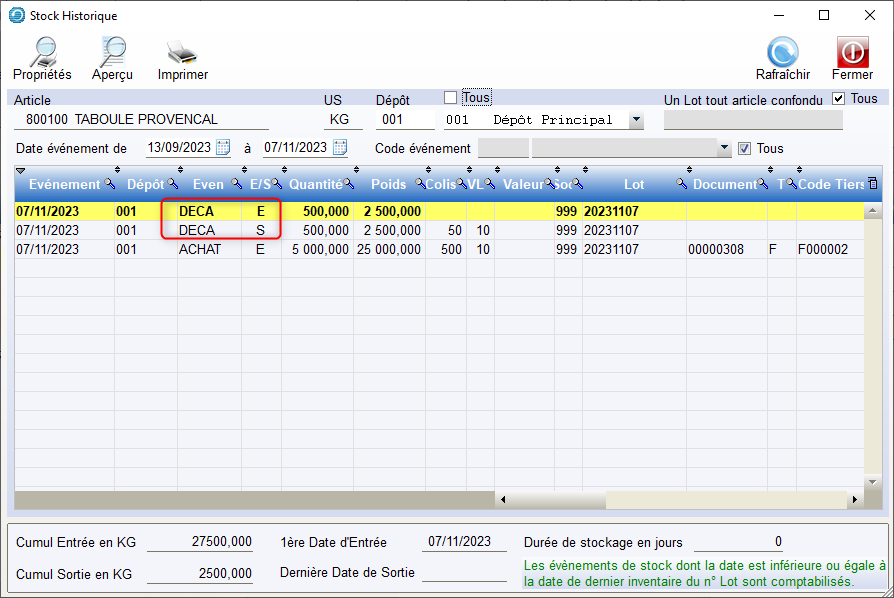Expand the Dépôt Principal dropdown

[636, 120]
